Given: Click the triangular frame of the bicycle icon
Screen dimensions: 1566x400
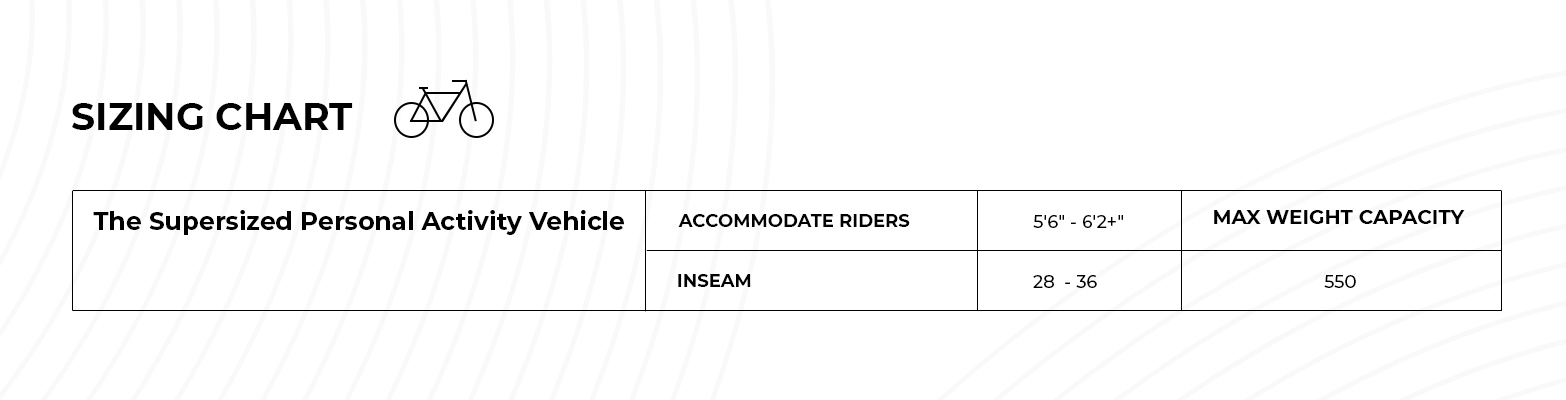Looking at the screenshot, I should (x=441, y=104).
